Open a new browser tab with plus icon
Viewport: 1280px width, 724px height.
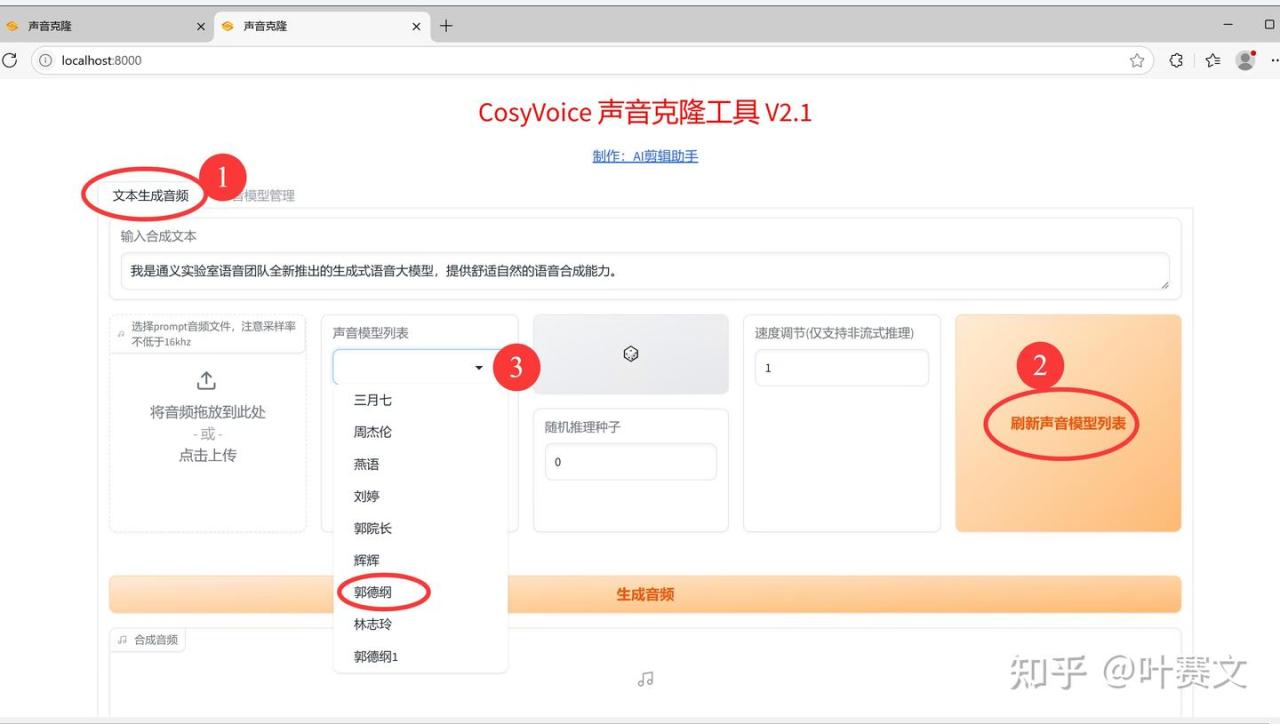(x=446, y=26)
